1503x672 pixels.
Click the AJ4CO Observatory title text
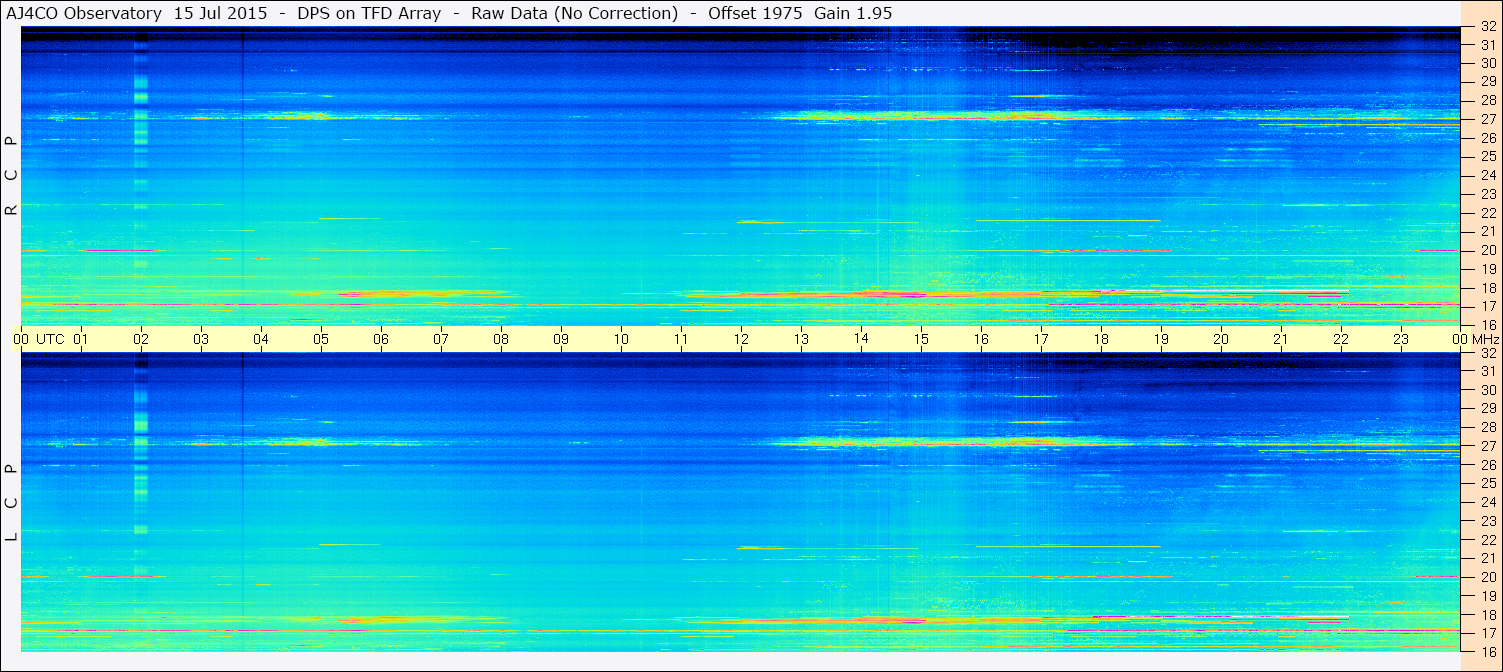coord(85,13)
